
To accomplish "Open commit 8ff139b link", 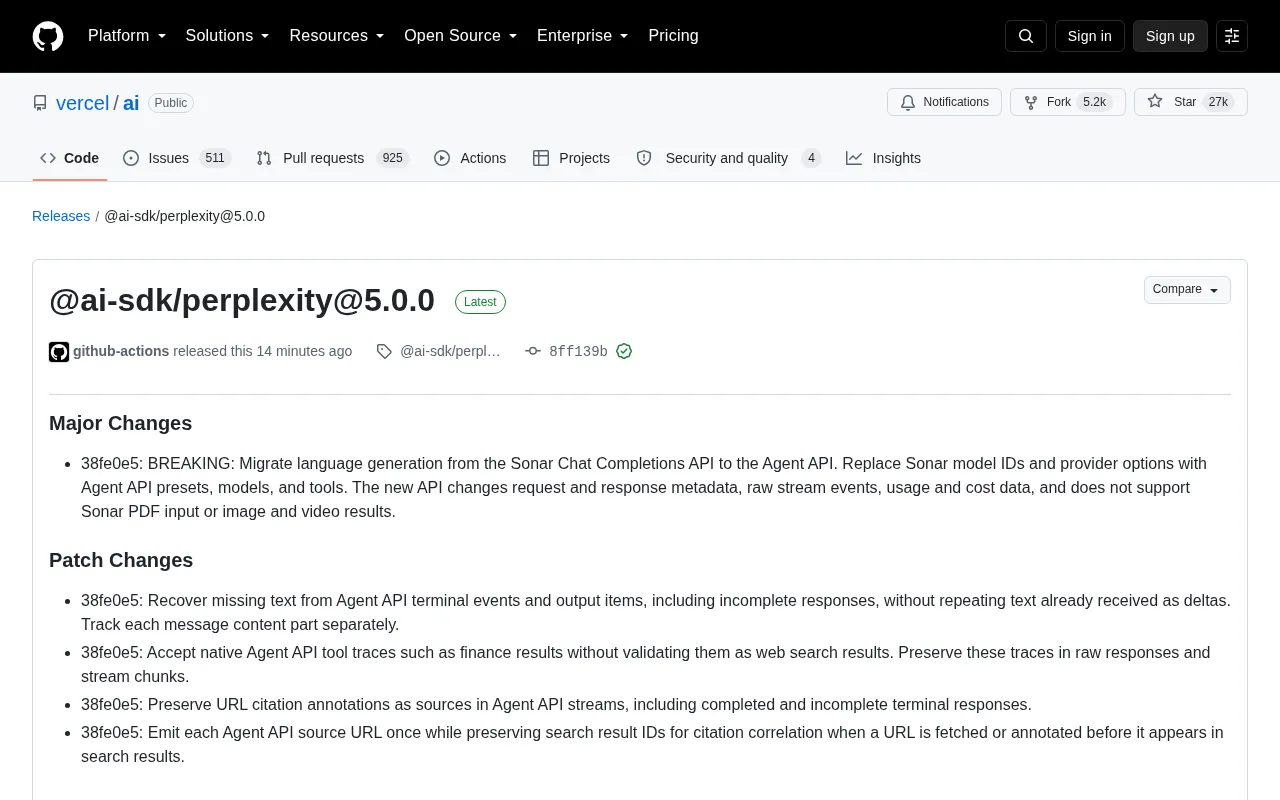I will tap(578, 351).
